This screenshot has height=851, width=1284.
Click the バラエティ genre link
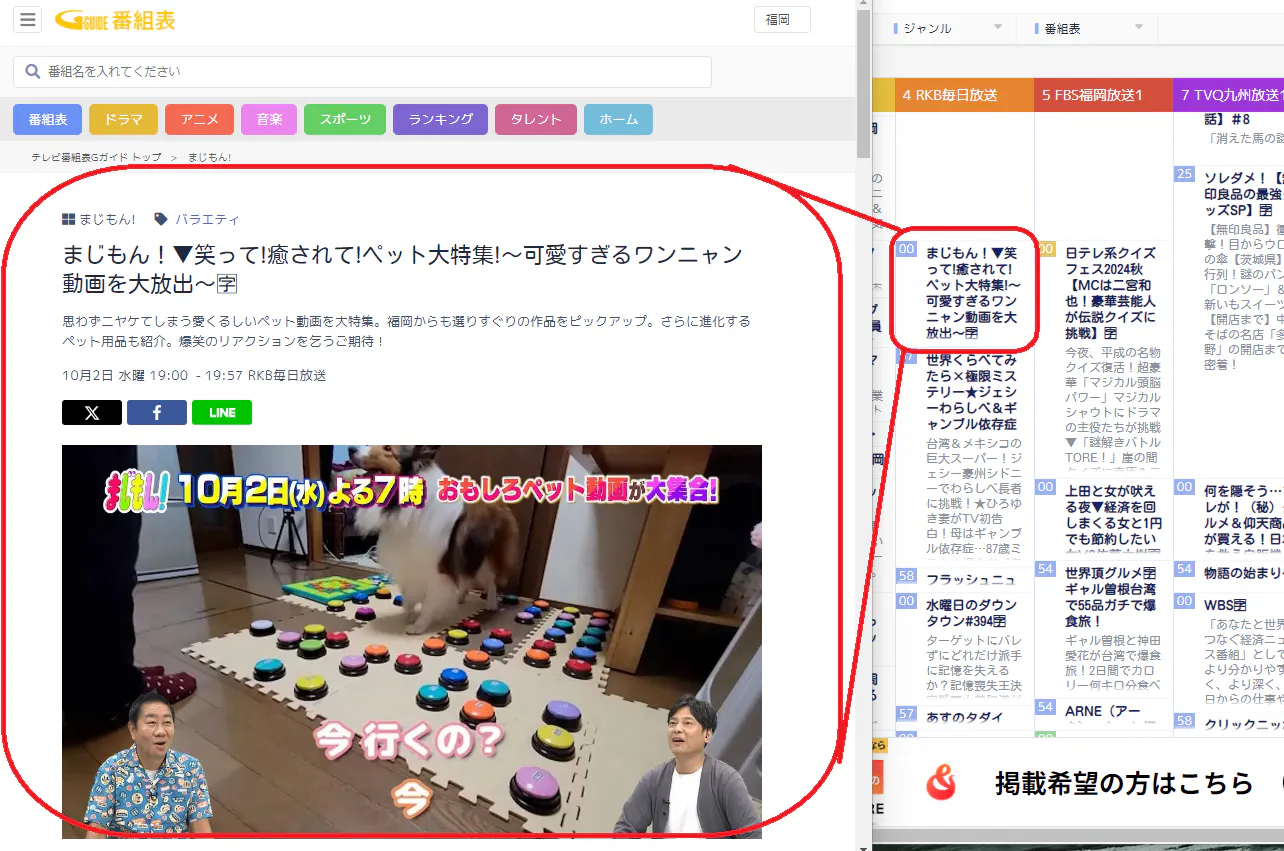[207, 219]
